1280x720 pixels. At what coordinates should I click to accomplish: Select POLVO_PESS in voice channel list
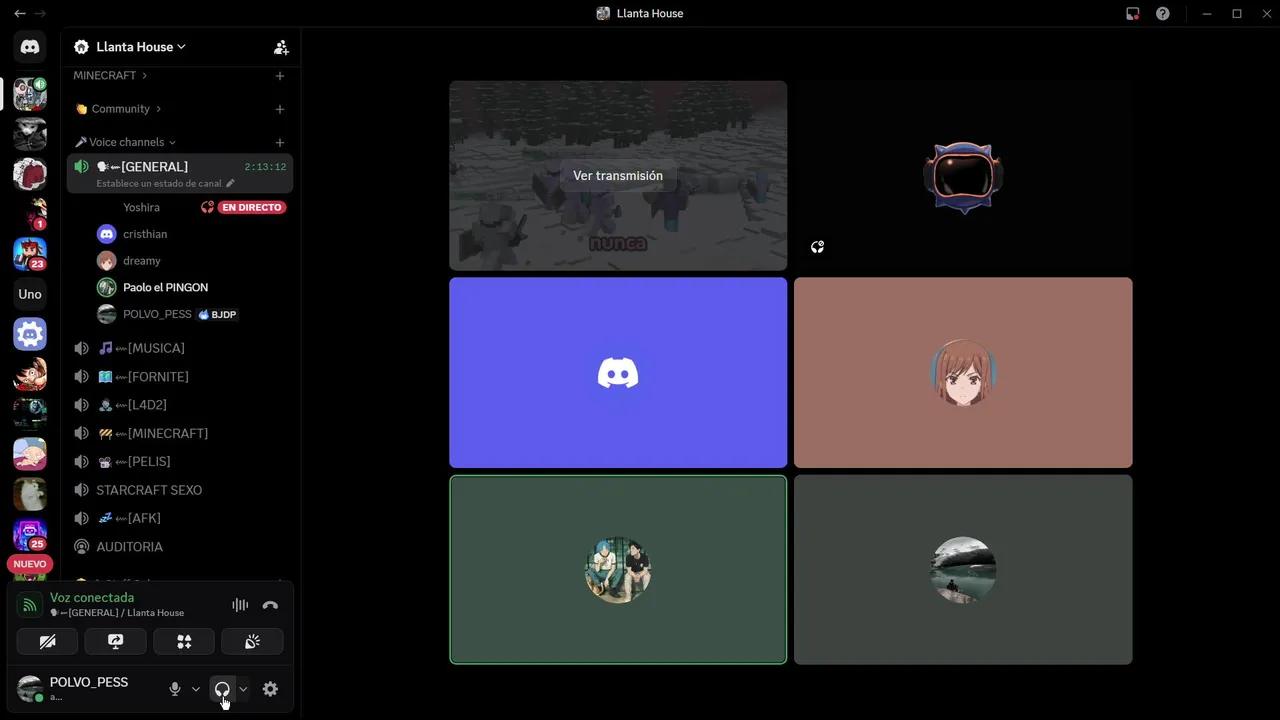point(157,314)
